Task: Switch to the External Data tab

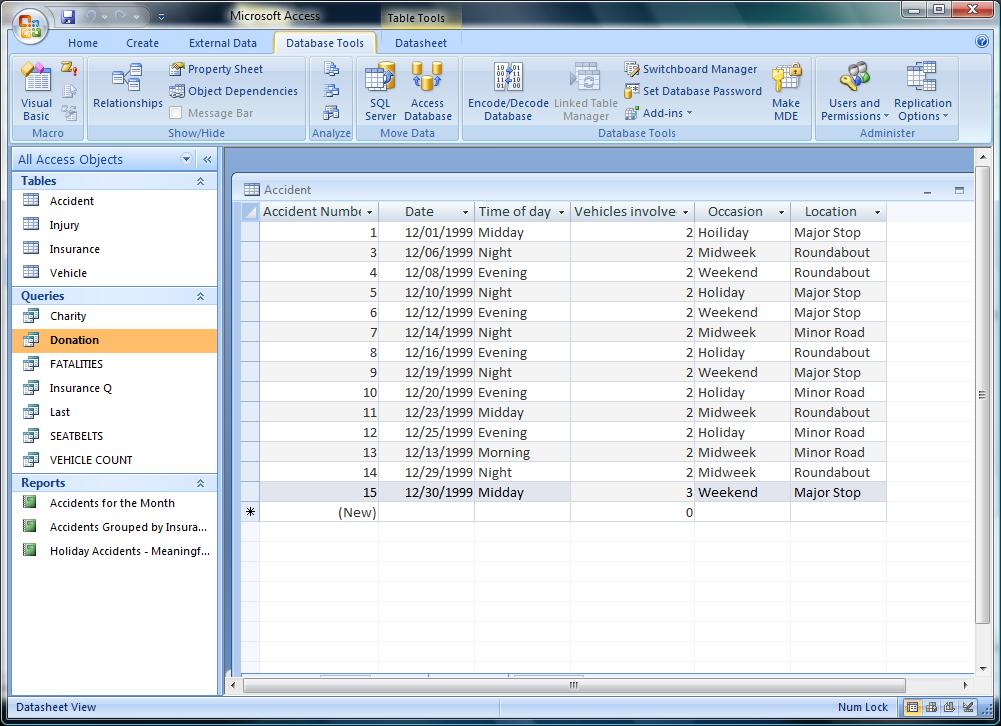Action: point(223,43)
